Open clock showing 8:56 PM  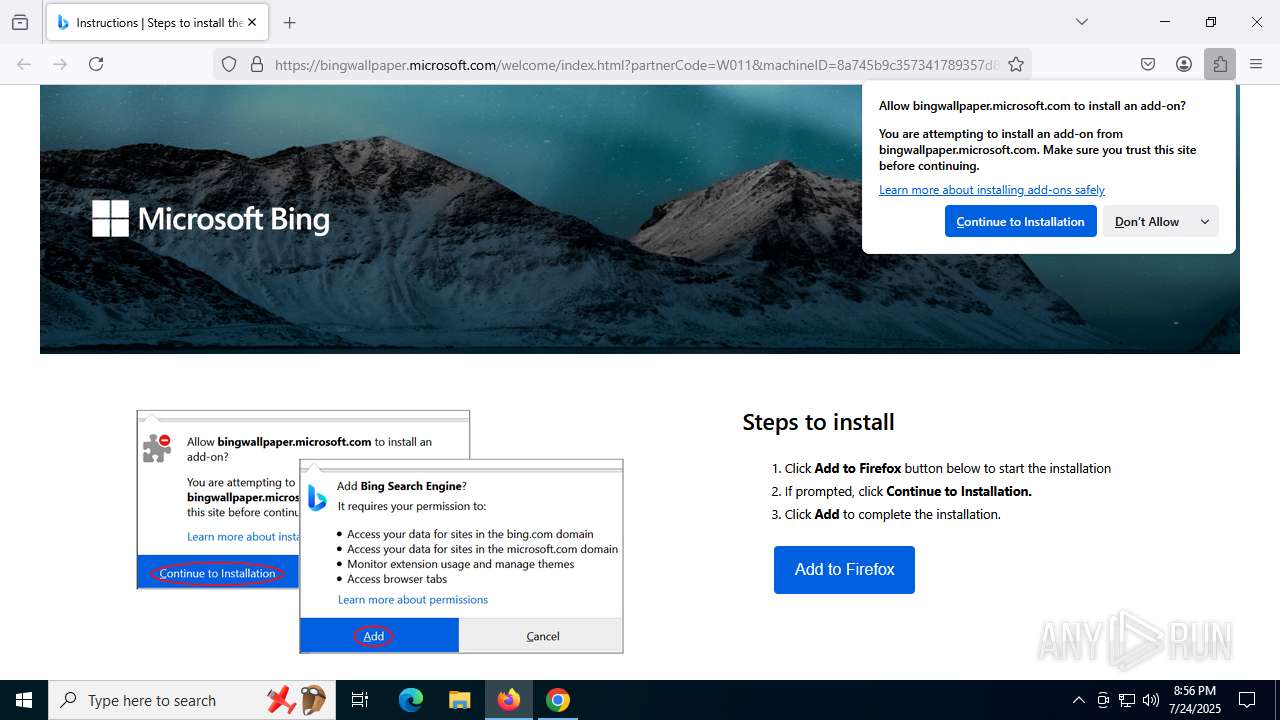pyautogui.click(x=1194, y=700)
